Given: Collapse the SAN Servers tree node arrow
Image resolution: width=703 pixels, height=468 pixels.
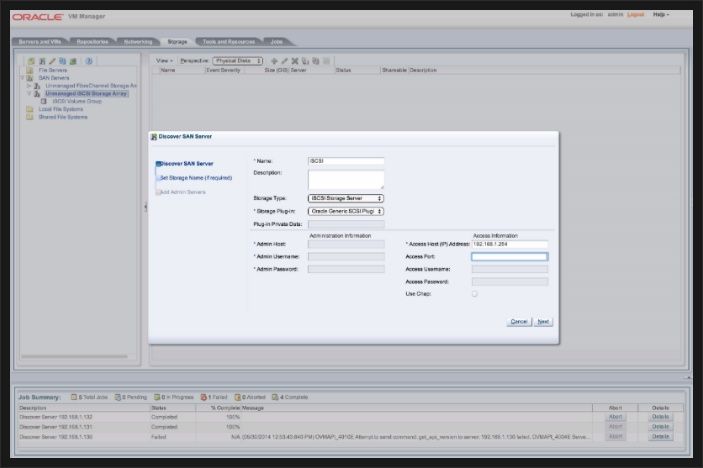Looking at the screenshot, I should point(22,78).
